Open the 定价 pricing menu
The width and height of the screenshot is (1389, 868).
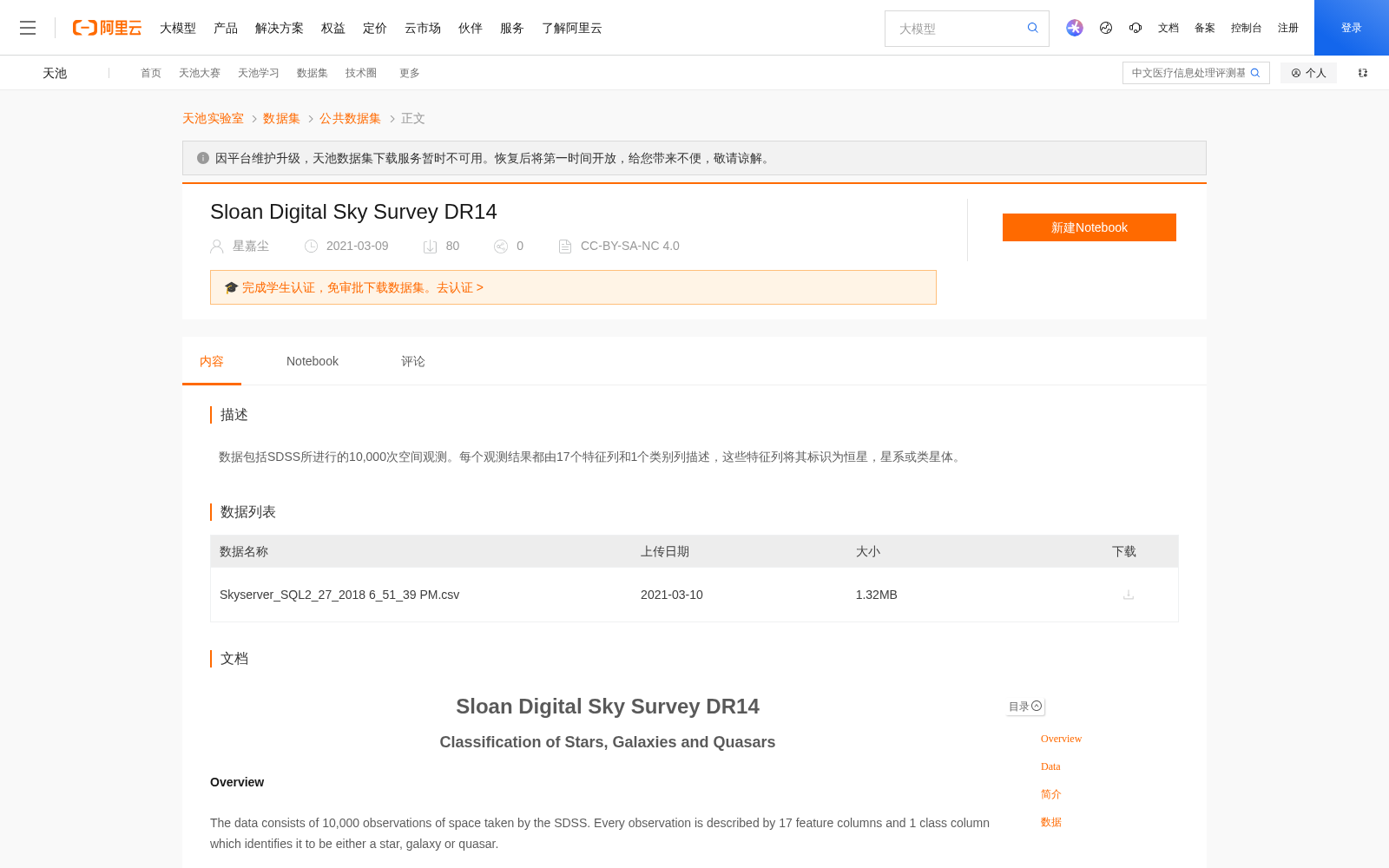pyautogui.click(x=375, y=28)
